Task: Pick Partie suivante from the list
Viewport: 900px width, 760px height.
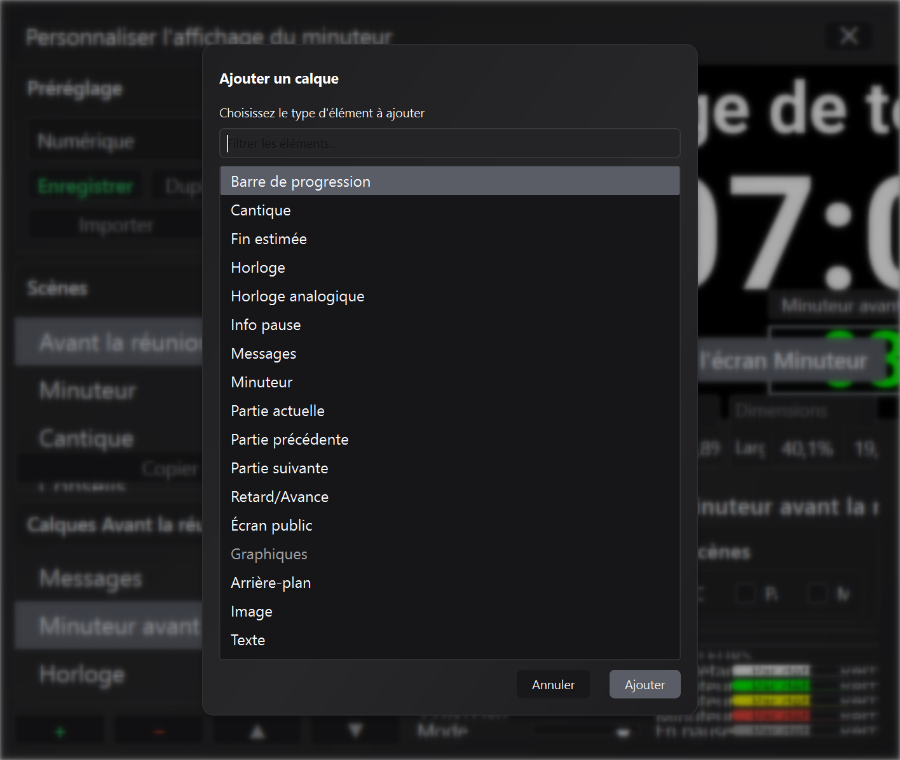Action: (x=449, y=468)
